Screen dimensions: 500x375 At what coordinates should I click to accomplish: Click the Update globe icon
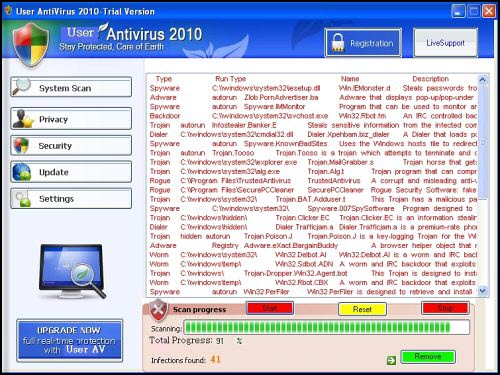[22, 172]
